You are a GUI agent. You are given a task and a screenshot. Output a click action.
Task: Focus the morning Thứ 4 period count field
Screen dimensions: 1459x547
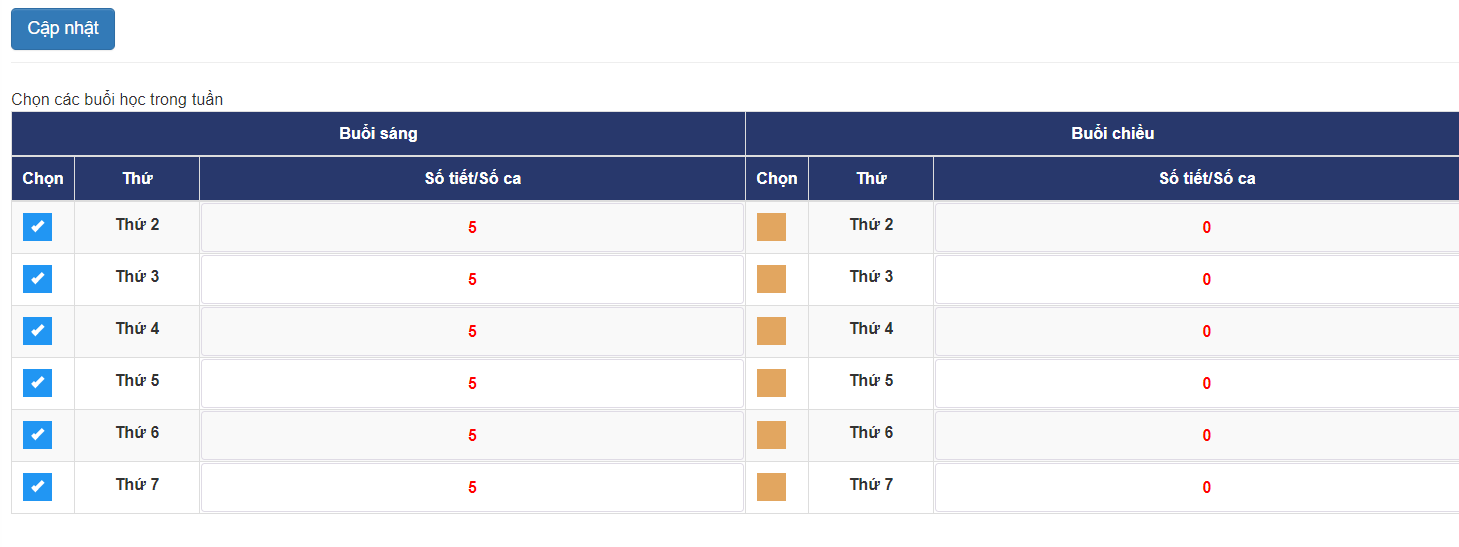tap(472, 332)
